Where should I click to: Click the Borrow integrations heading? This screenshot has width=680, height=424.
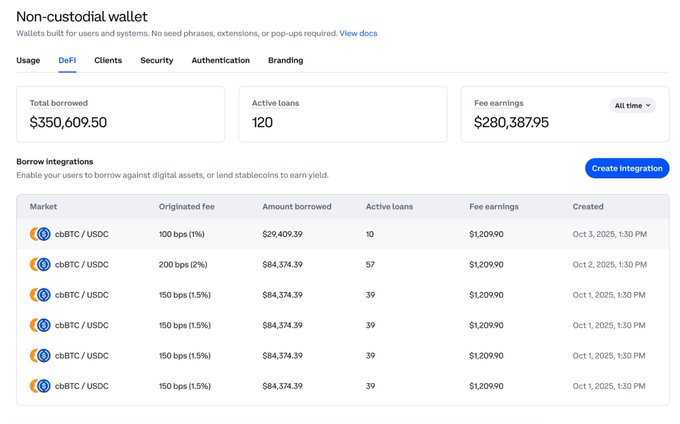[55, 162]
